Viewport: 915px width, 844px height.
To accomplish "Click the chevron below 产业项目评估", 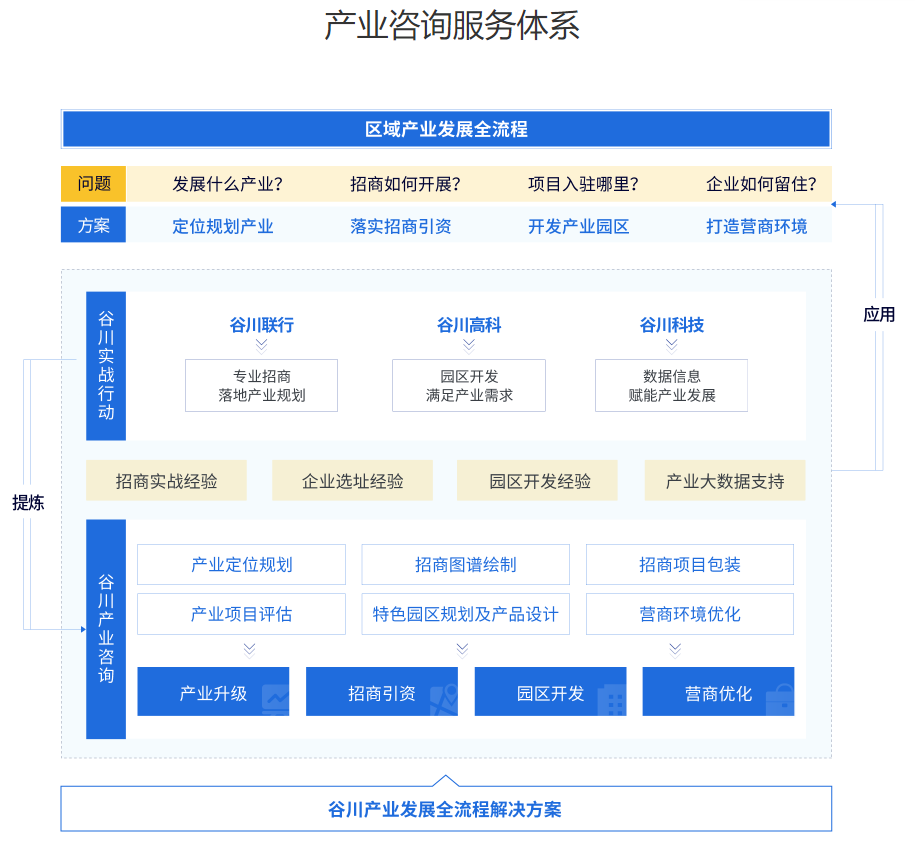I will point(249,649).
